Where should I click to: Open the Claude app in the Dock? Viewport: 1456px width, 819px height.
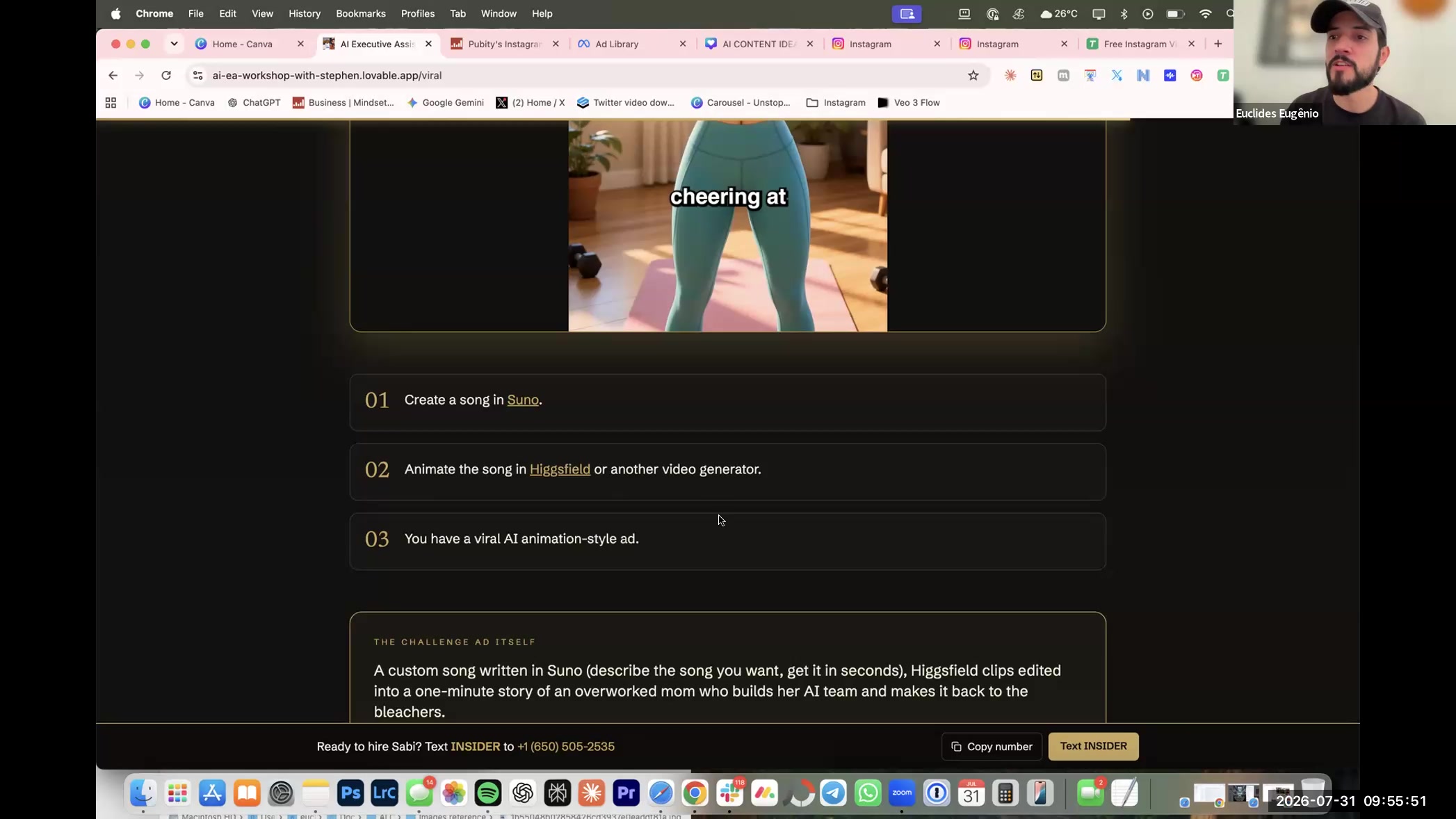coord(592,793)
